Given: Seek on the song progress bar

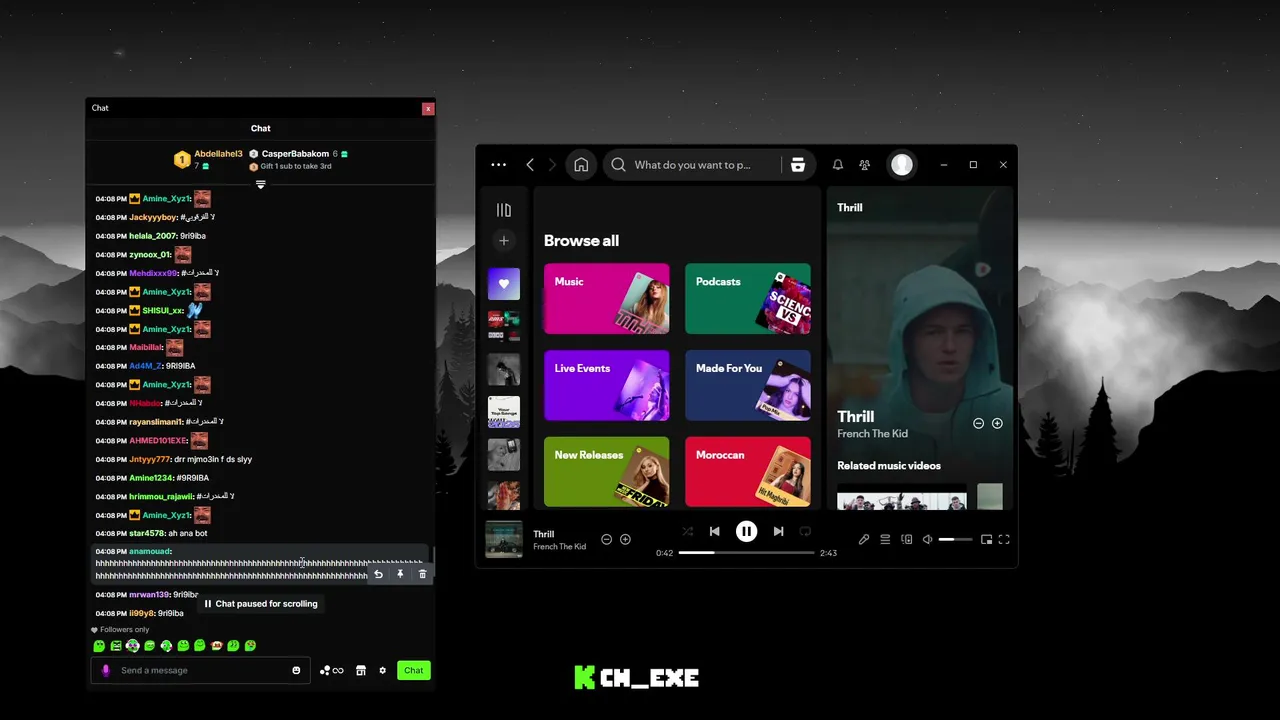Looking at the screenshot, I should pos(746,553).
